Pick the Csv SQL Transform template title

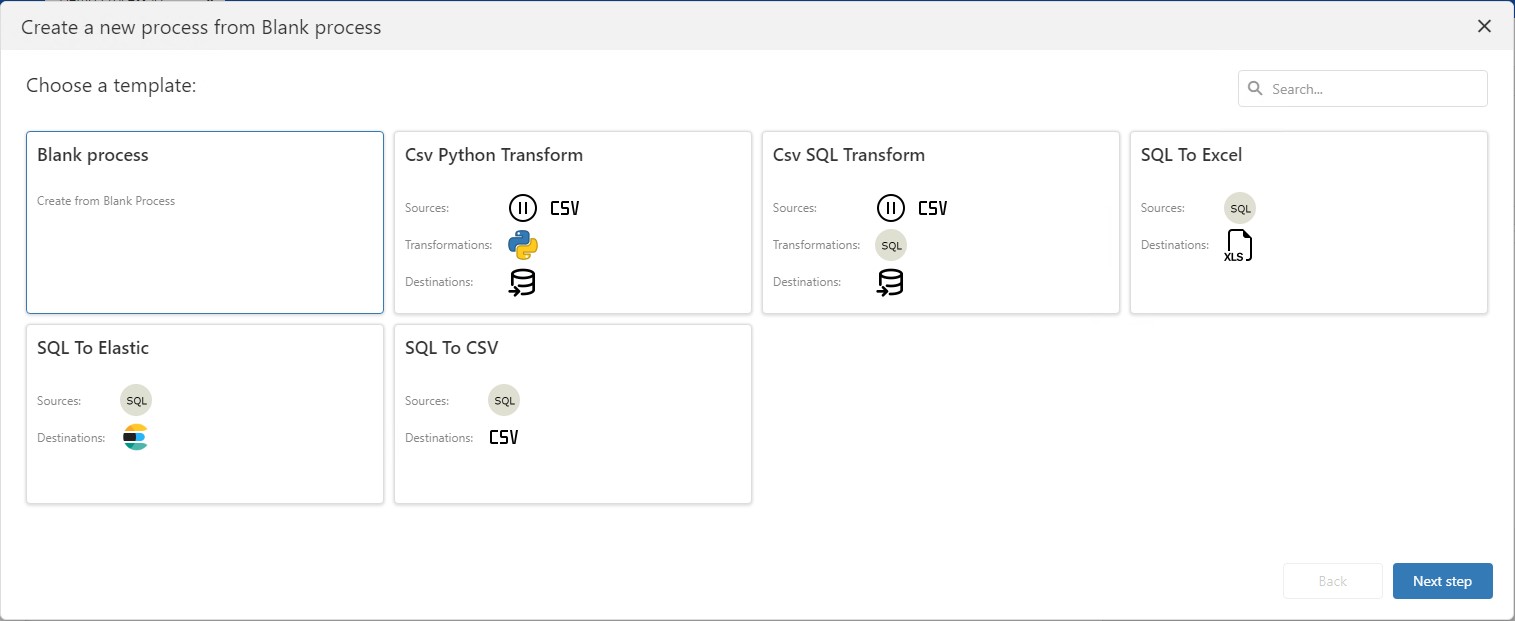[848, 155]
